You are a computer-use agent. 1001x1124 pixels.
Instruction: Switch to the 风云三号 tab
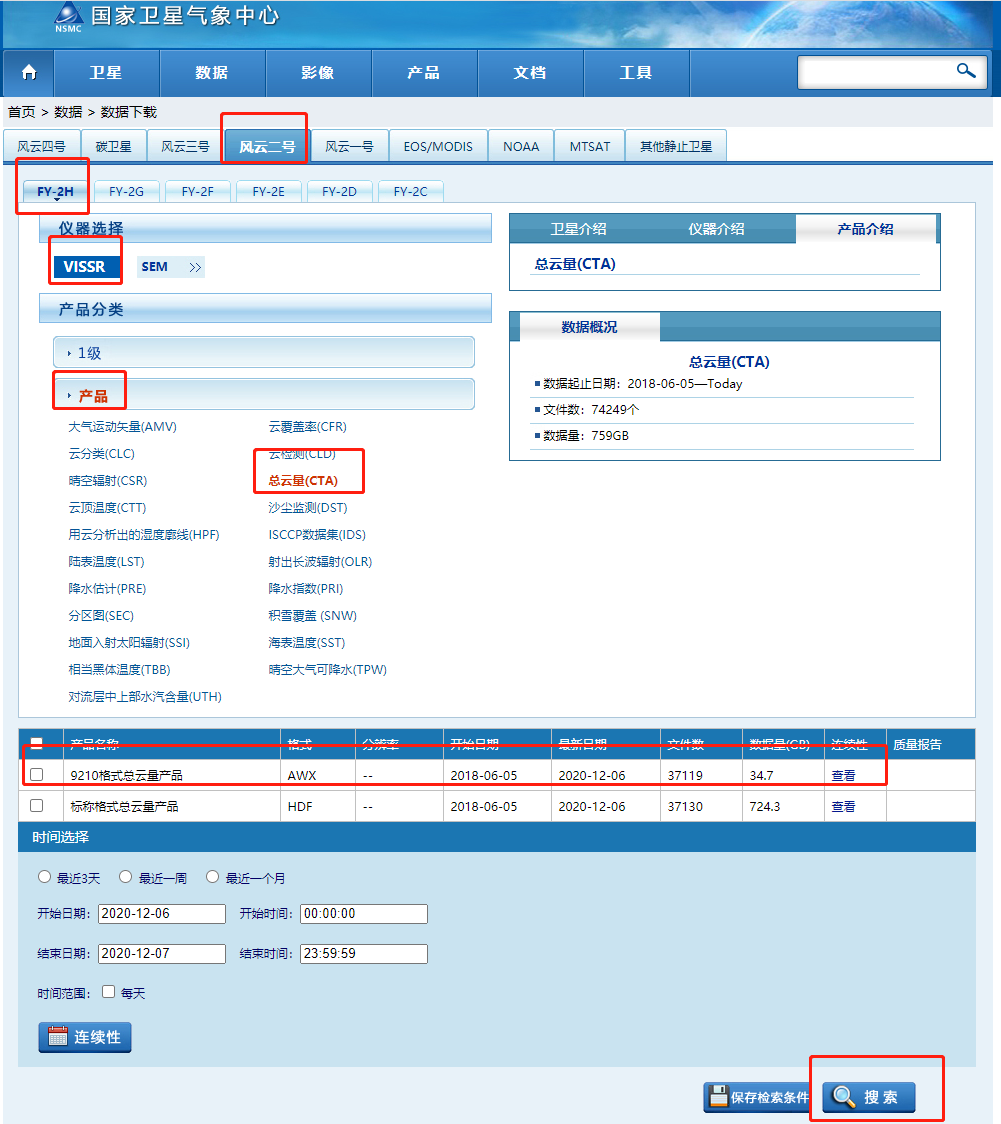(x=186, y=146)
